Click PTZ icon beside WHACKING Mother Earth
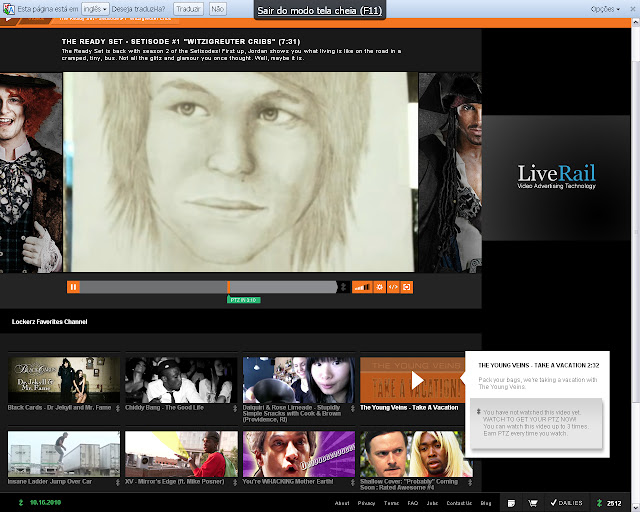Viewport: 640px width, 512px height. 353,482
